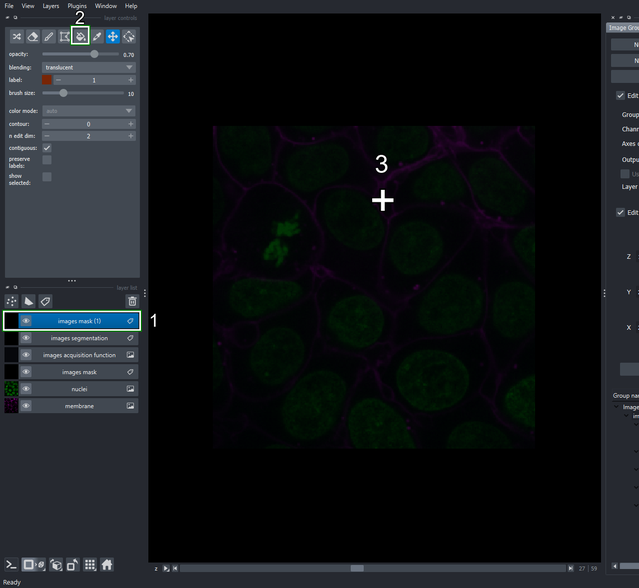Click image type icon on images acquisition function row

pos(130,355)
